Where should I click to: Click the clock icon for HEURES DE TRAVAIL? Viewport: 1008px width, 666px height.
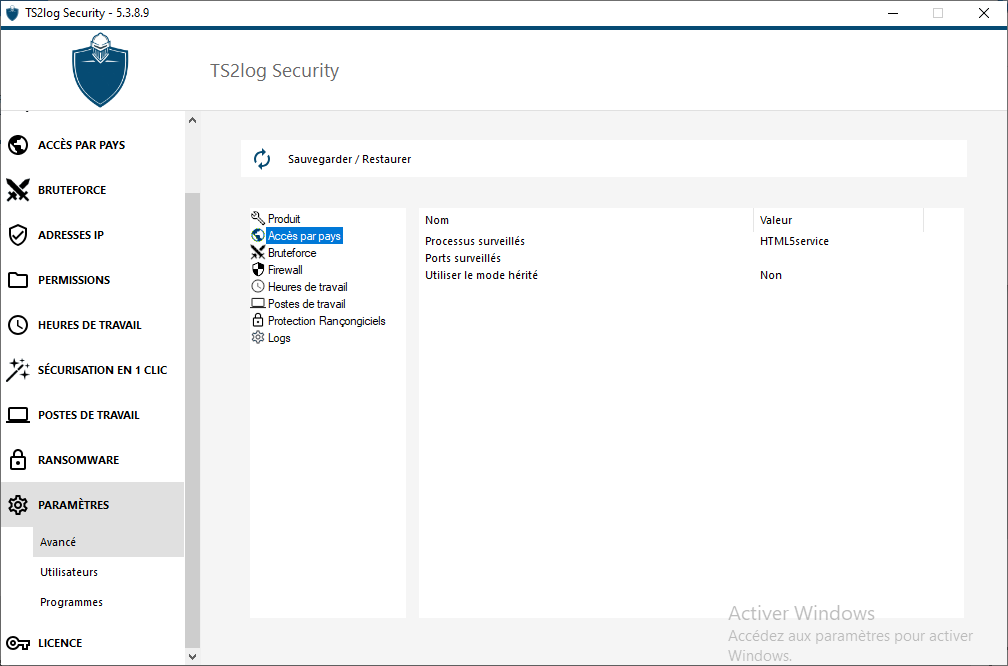[18, 325]
